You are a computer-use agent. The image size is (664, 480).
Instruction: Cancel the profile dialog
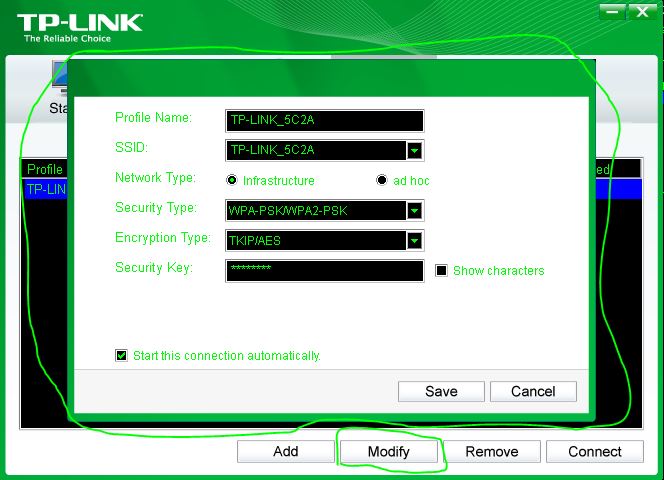click(x=533, y=391)
